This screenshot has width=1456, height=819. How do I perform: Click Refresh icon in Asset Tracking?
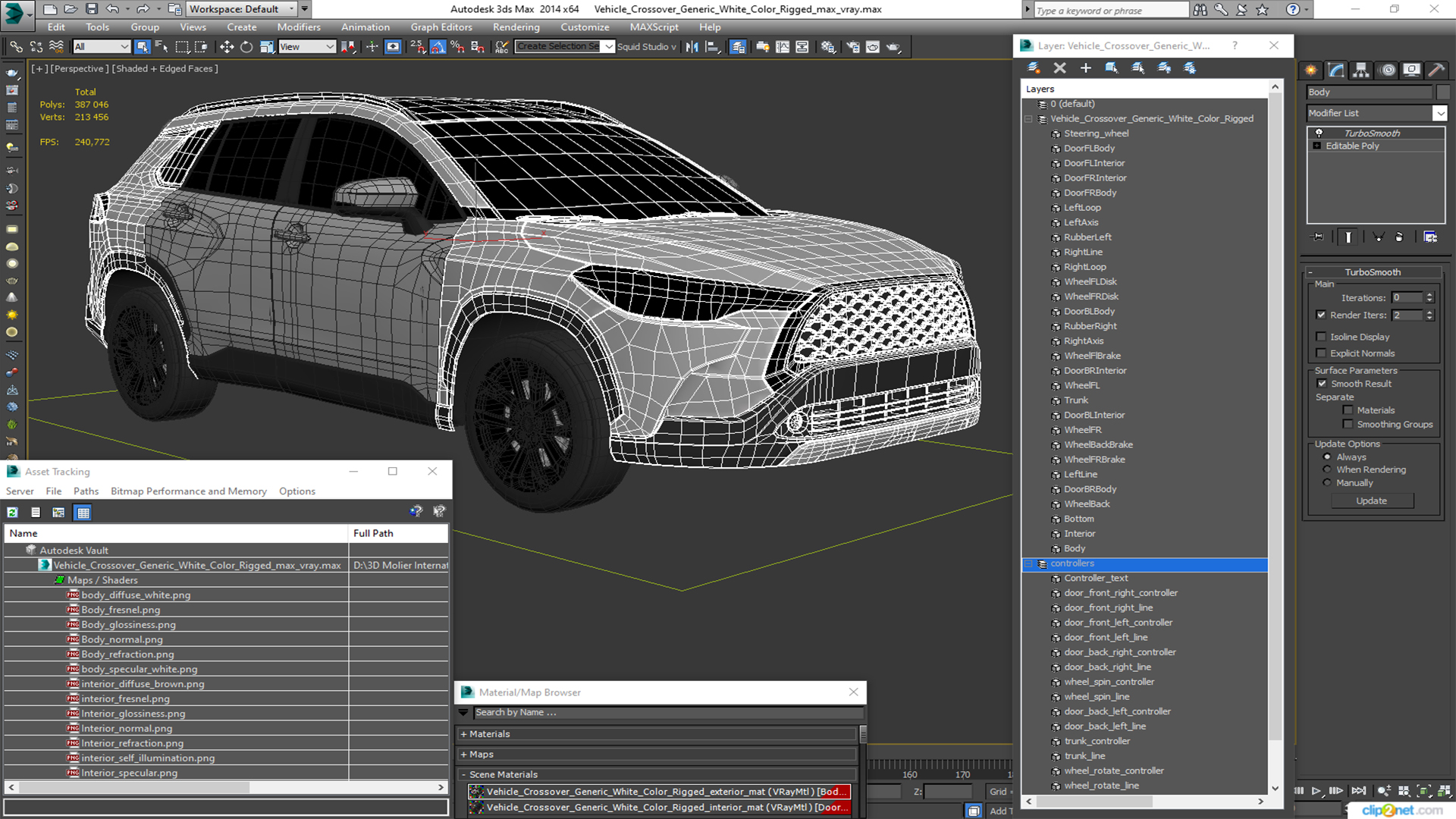(13, 513)
